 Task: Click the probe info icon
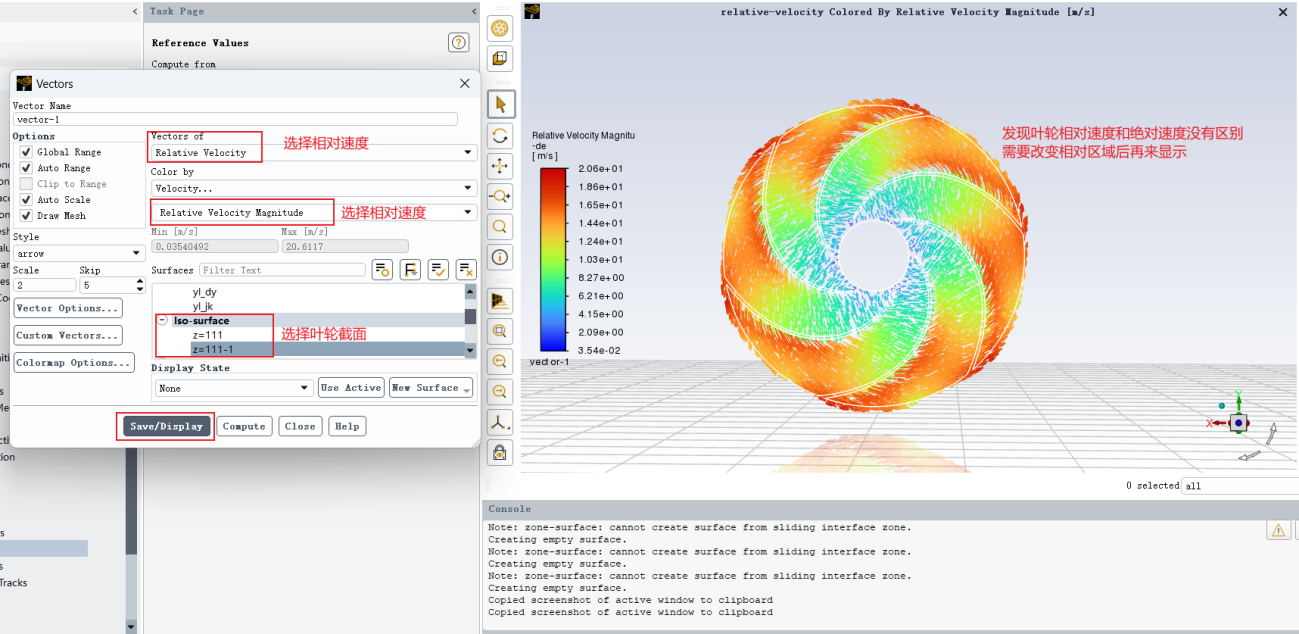tap(499, 257)
